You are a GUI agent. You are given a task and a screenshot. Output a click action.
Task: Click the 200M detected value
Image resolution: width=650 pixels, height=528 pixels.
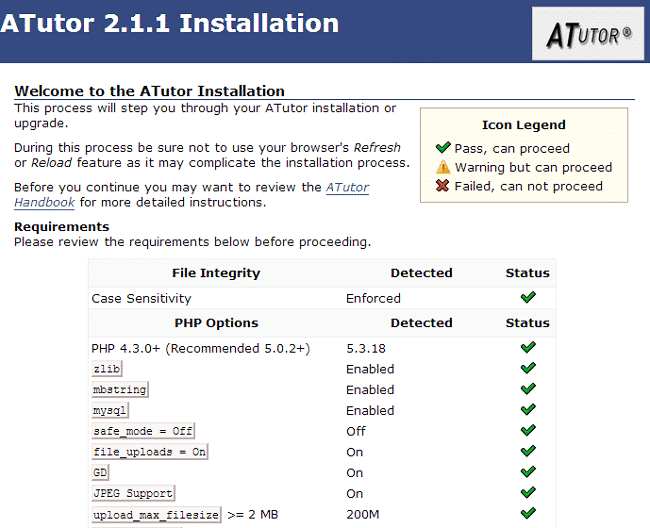tap(363, 515)
